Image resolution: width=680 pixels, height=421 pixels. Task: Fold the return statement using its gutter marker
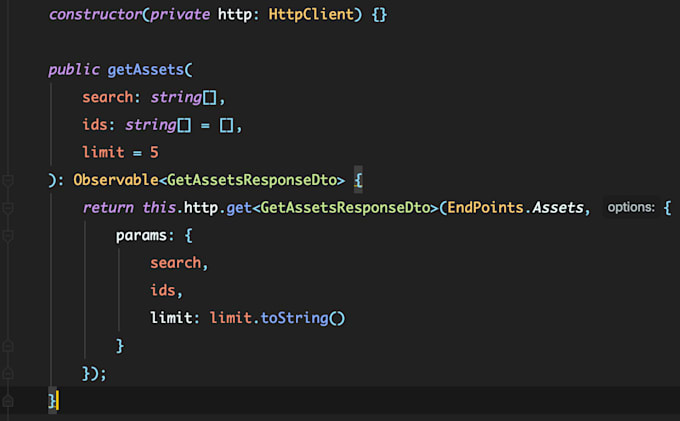pyautogui.click(x=8, y=208)
